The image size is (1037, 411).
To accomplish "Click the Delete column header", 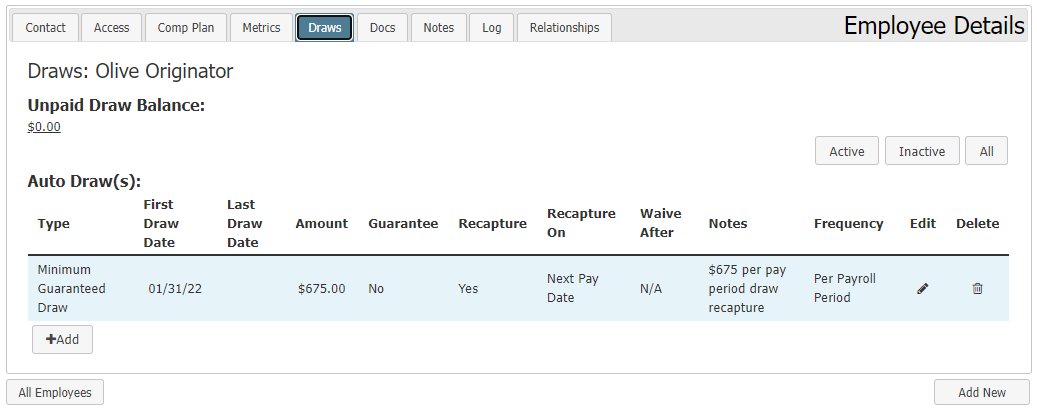I will (x=977, y=224).
